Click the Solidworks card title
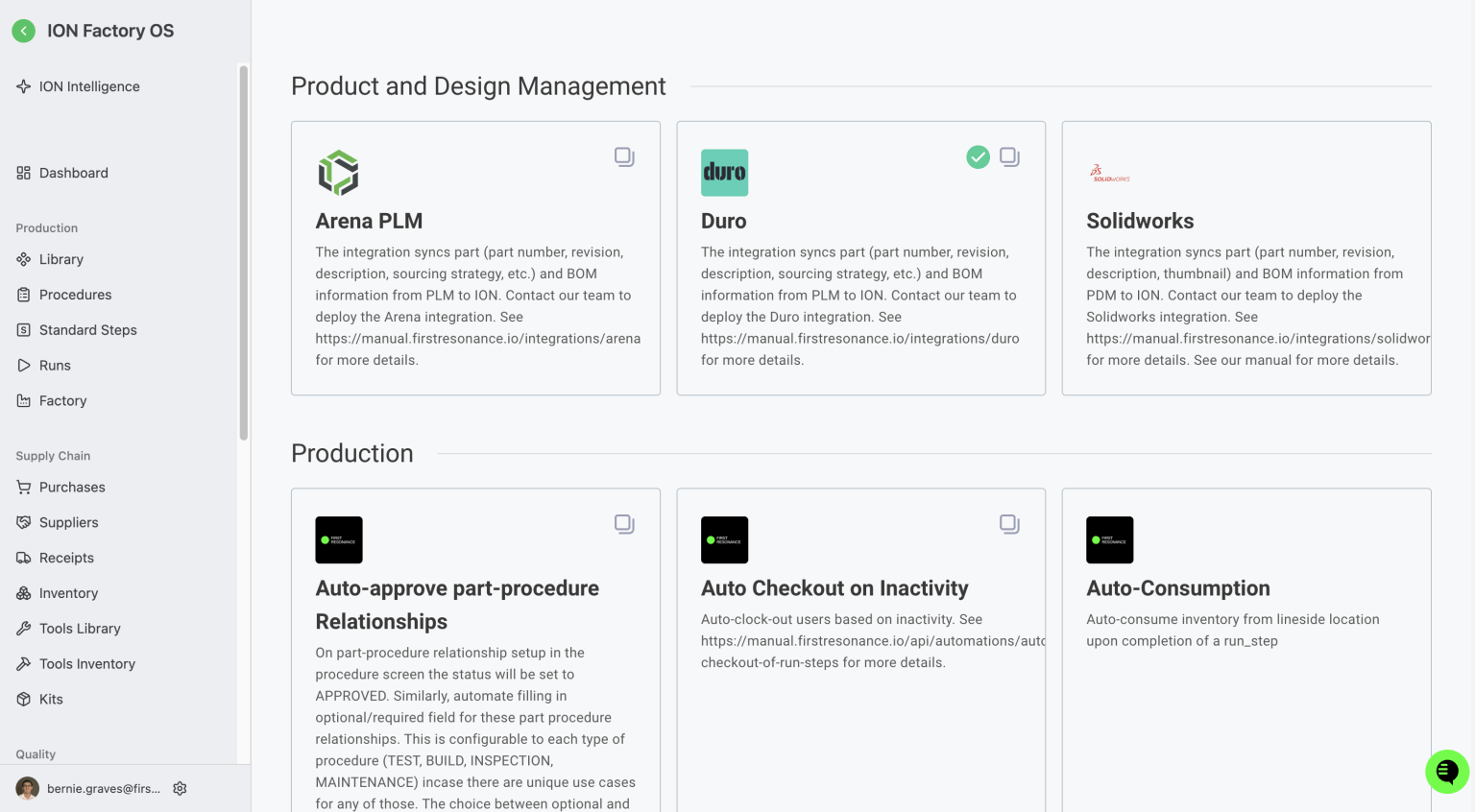This screenshot has height=812, width=1475. click(x=1140, y=221)
